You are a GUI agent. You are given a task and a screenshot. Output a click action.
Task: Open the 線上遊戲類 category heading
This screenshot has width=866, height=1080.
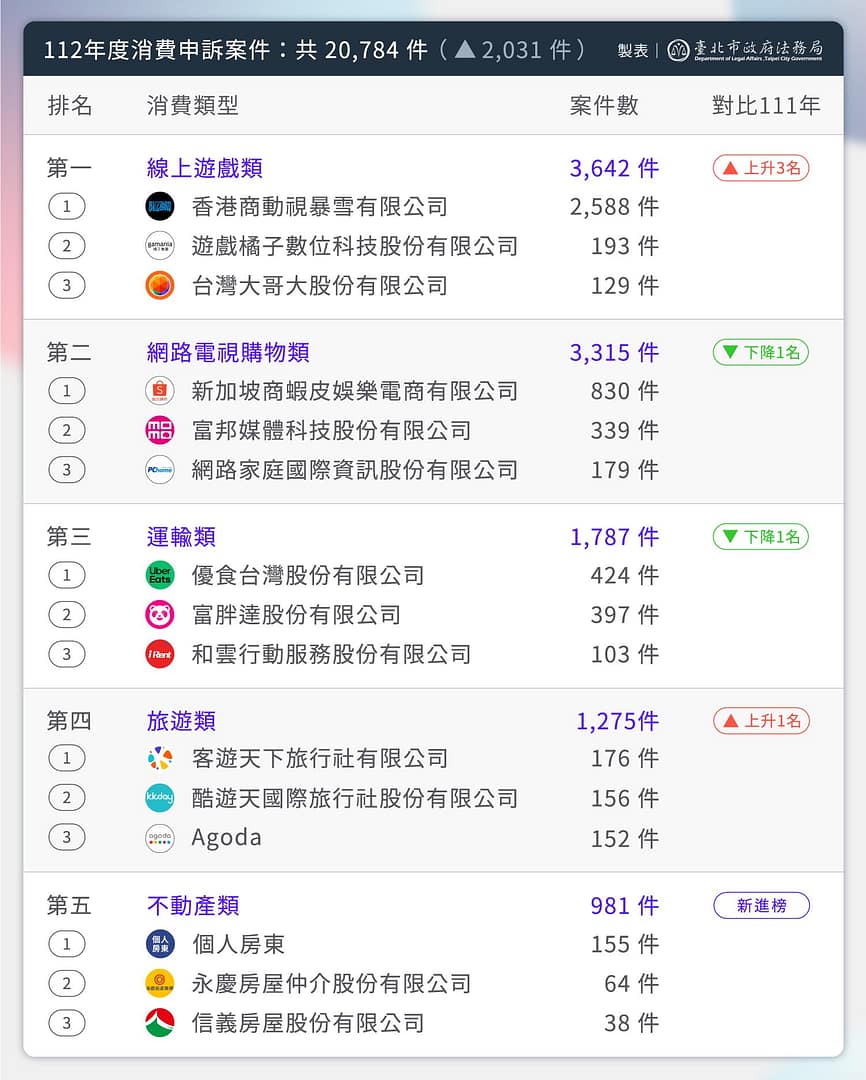pos(204,168)
